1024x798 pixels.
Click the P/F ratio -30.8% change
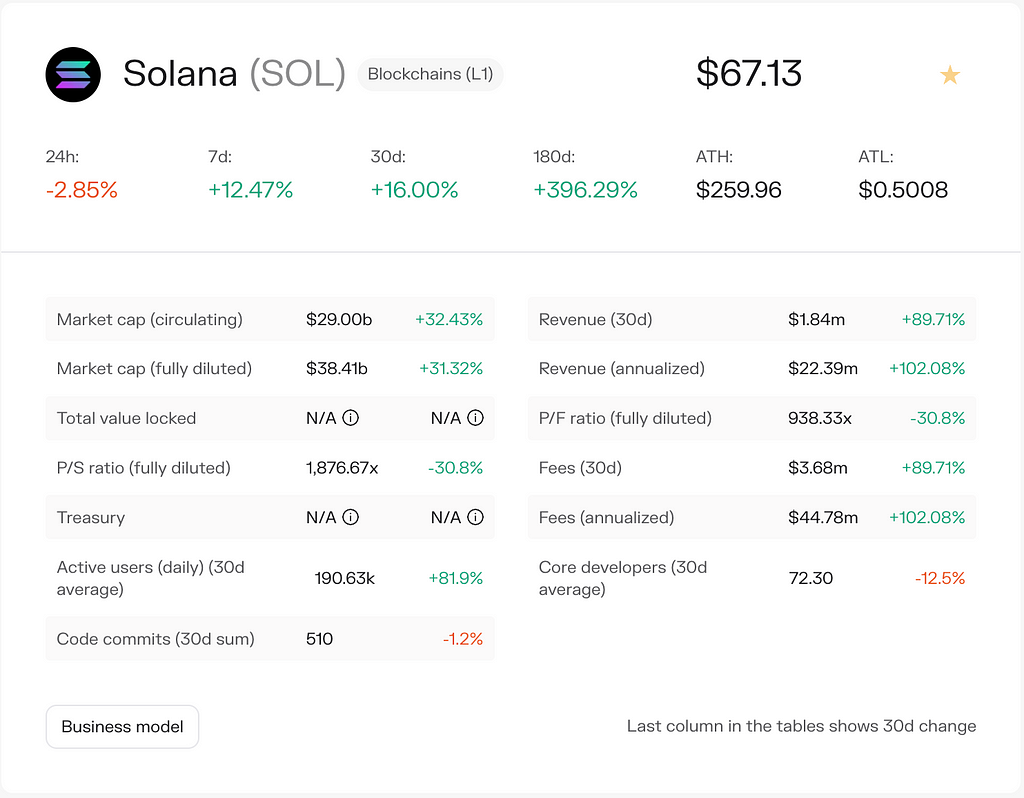point(938,419)
